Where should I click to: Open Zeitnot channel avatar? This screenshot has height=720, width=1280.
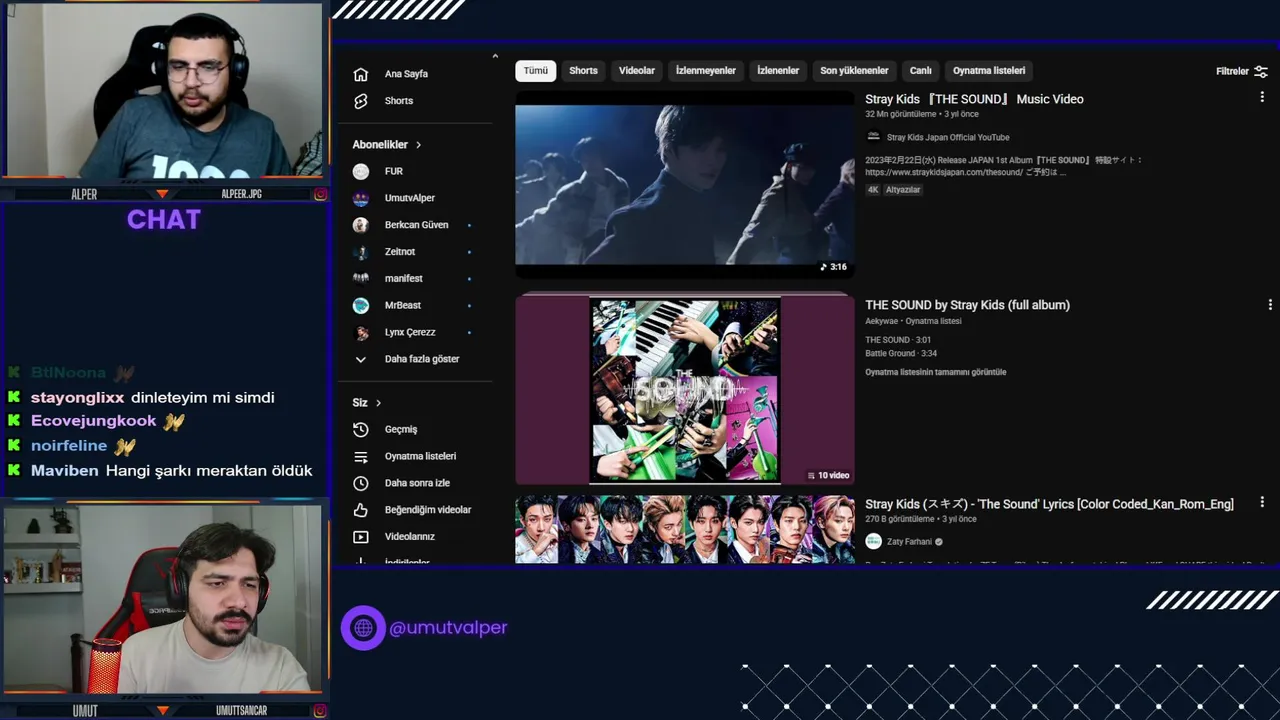361,252
